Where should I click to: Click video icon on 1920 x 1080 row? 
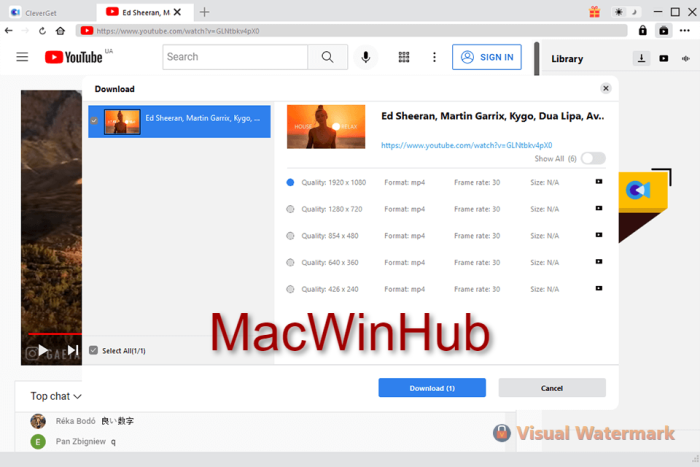(599, 182)
